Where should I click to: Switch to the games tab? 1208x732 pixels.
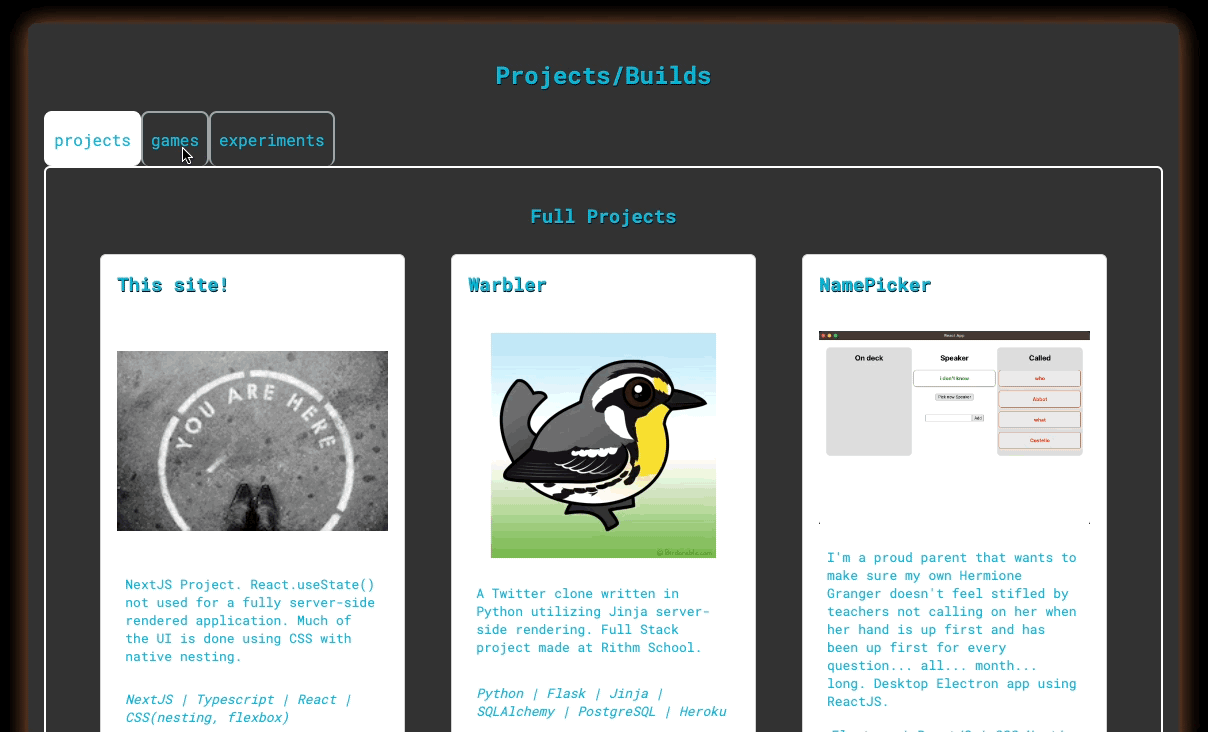point(175,140)
